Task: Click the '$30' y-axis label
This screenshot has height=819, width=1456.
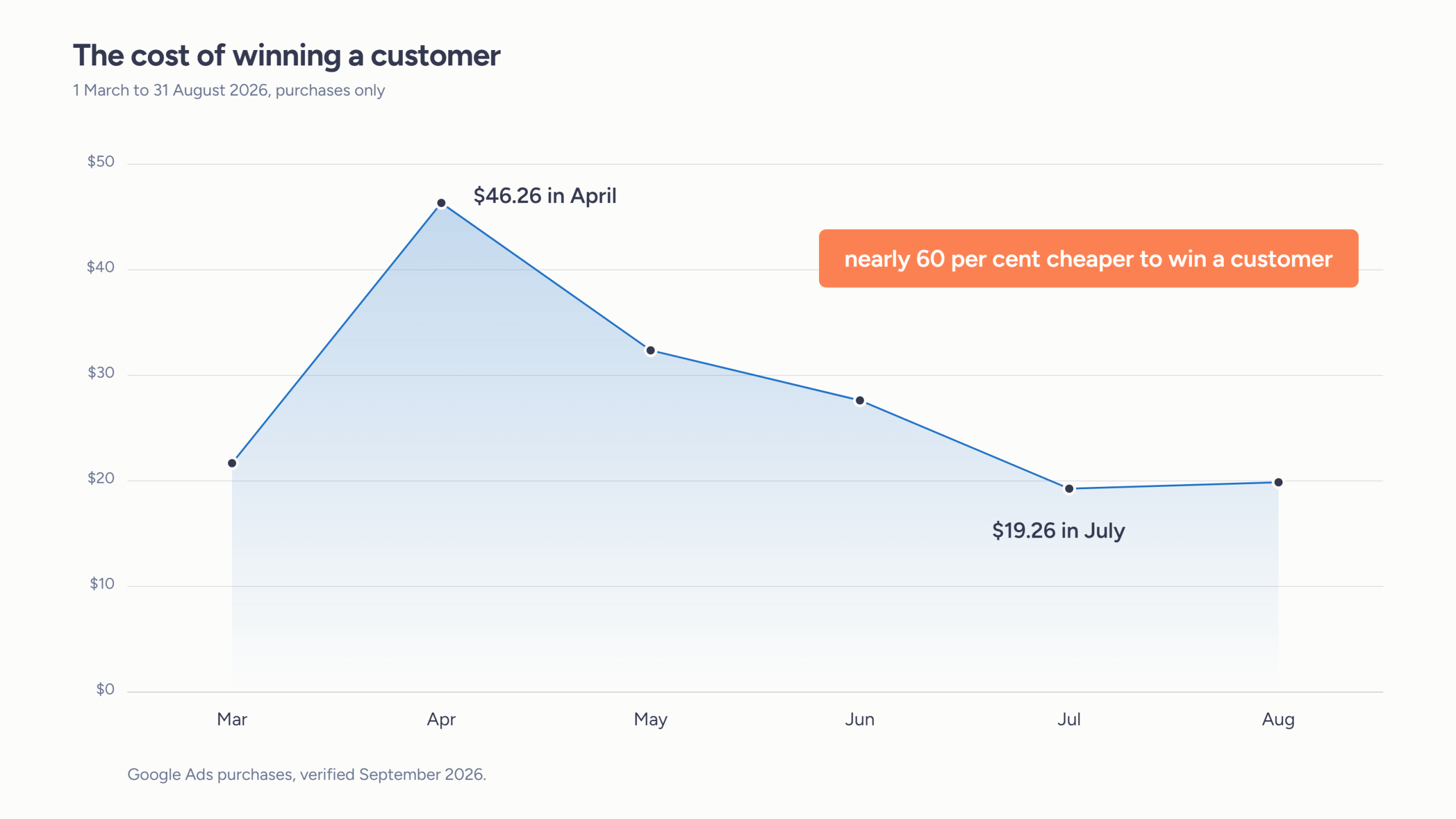Action: coord(101,373)
